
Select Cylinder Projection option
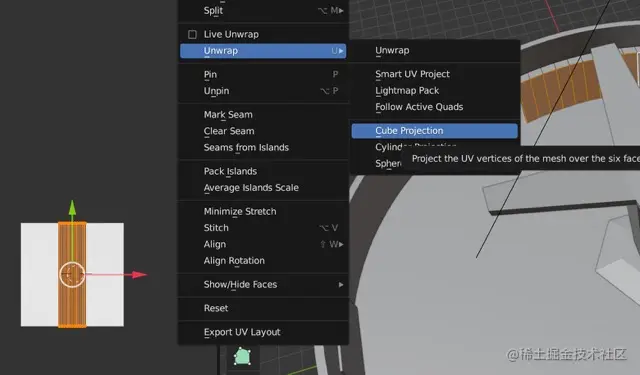coord(389,146)
